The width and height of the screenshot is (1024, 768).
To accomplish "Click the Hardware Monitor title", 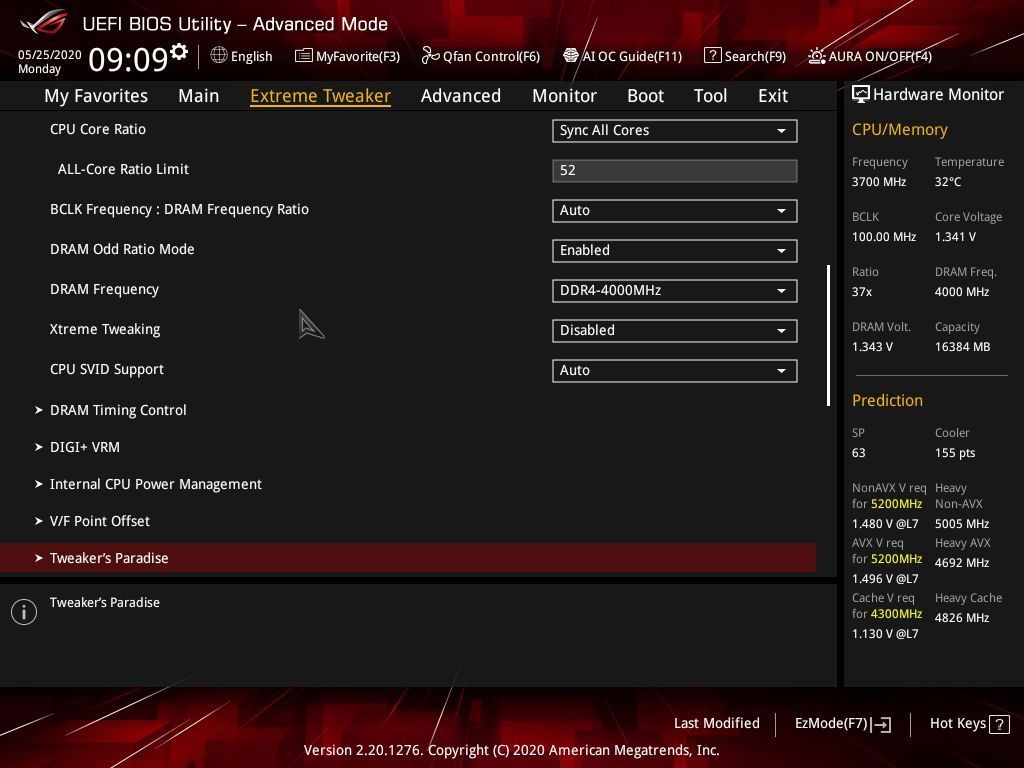I will coord(938,95).
